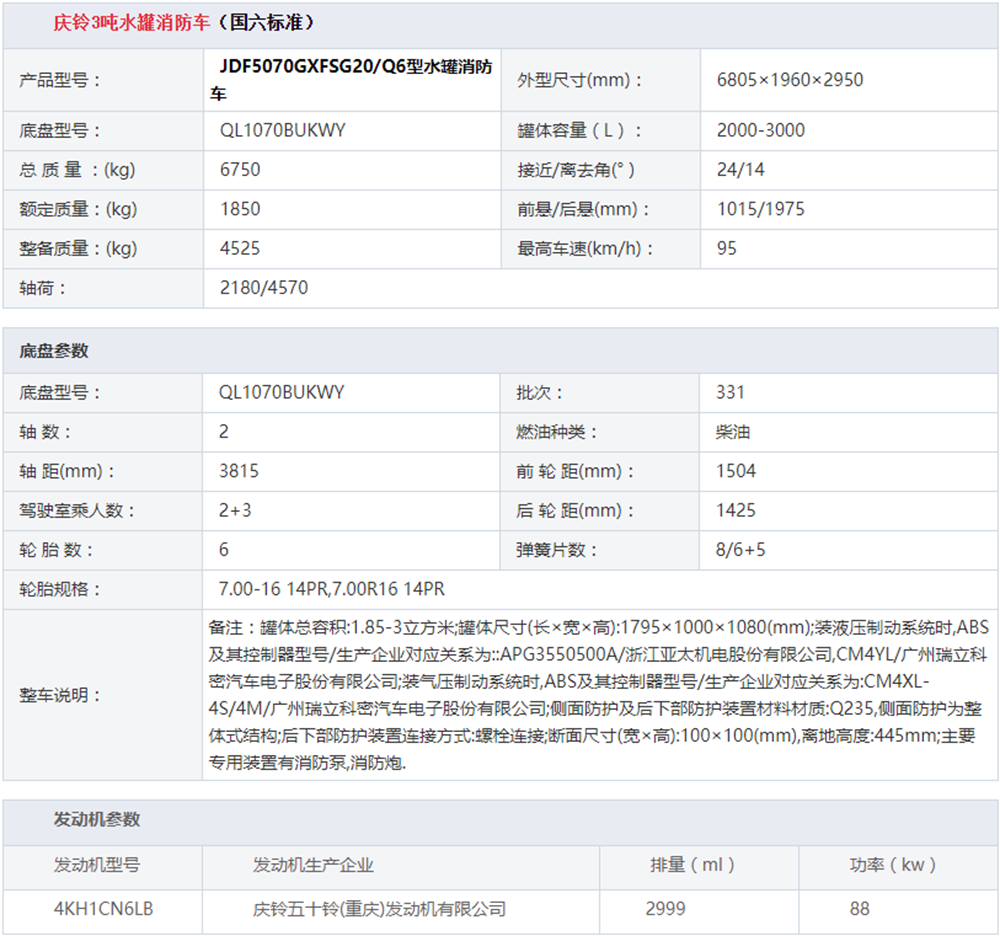Click the 批次 label

[x=539, y=393]
